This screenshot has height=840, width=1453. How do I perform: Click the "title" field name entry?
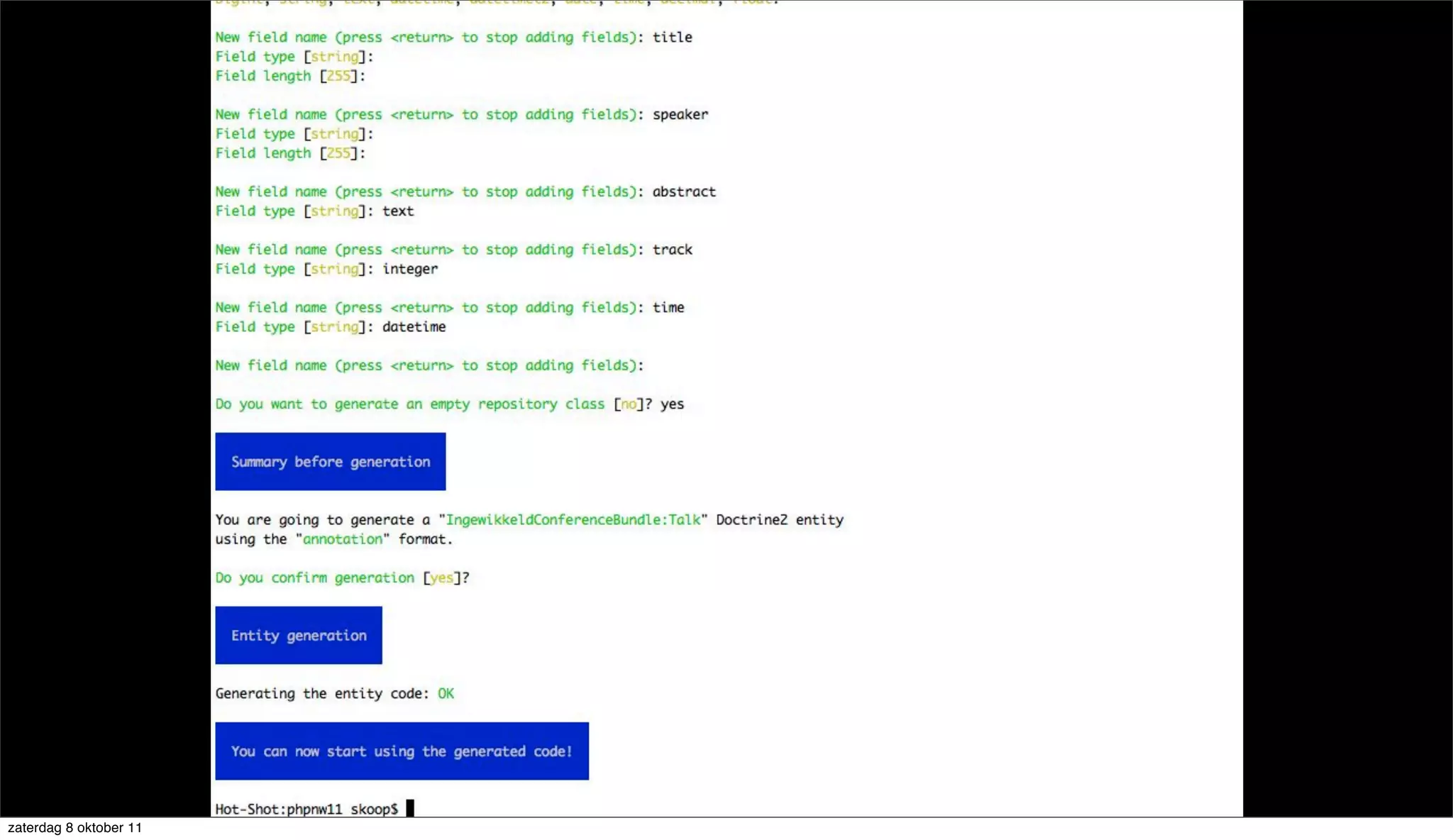click(672, 37)
